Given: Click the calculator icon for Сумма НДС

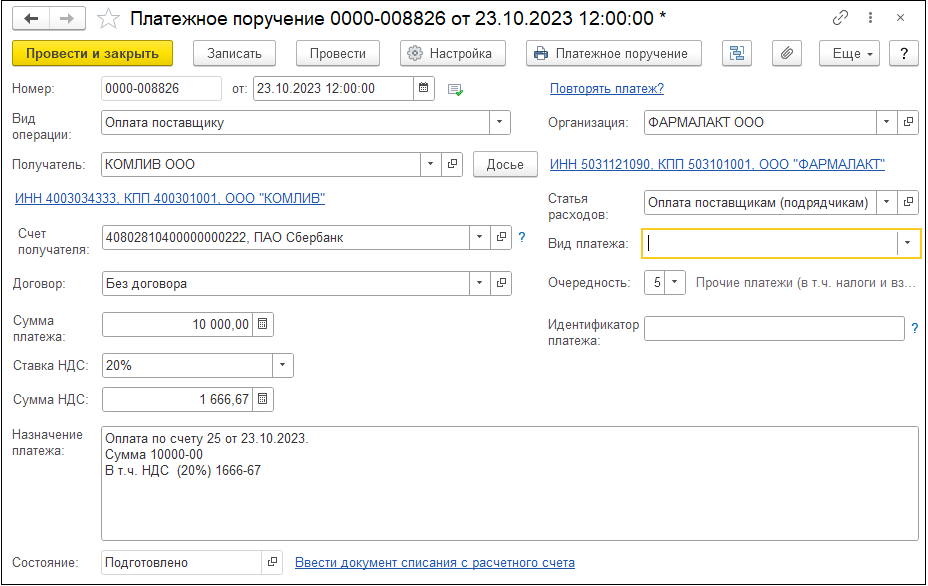Looking at the screenshot, I should [263, 400].
